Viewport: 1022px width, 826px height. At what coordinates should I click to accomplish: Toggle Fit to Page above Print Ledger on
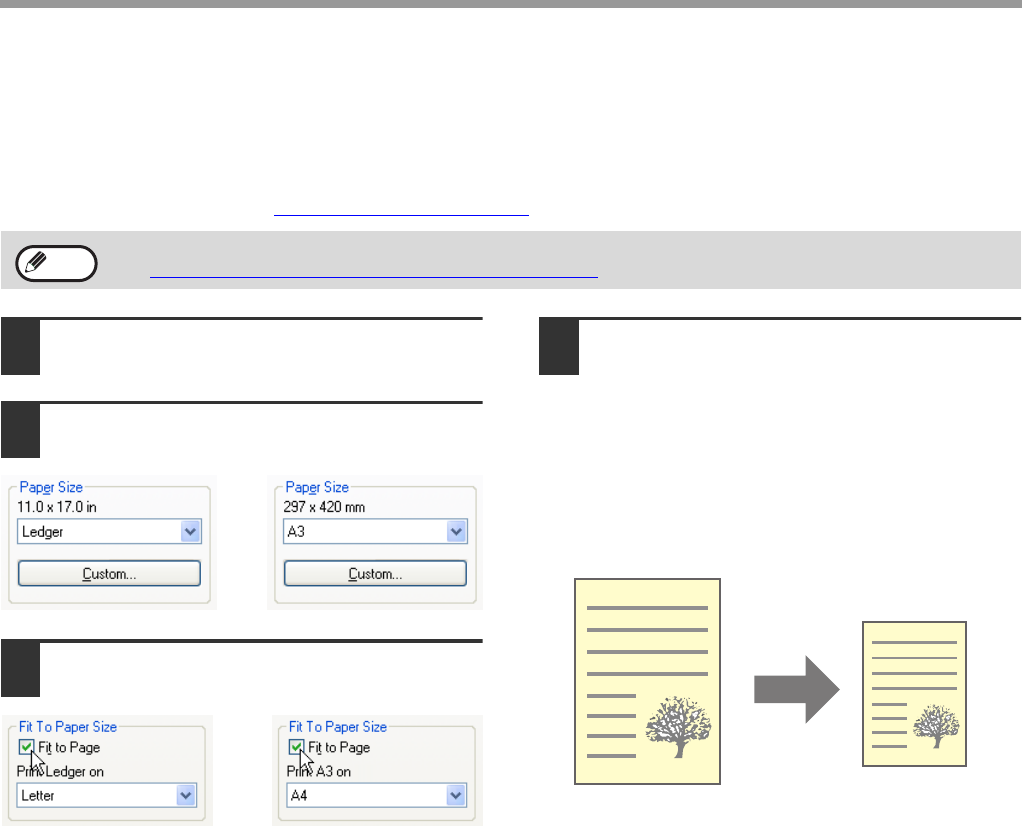coord(26,747)
